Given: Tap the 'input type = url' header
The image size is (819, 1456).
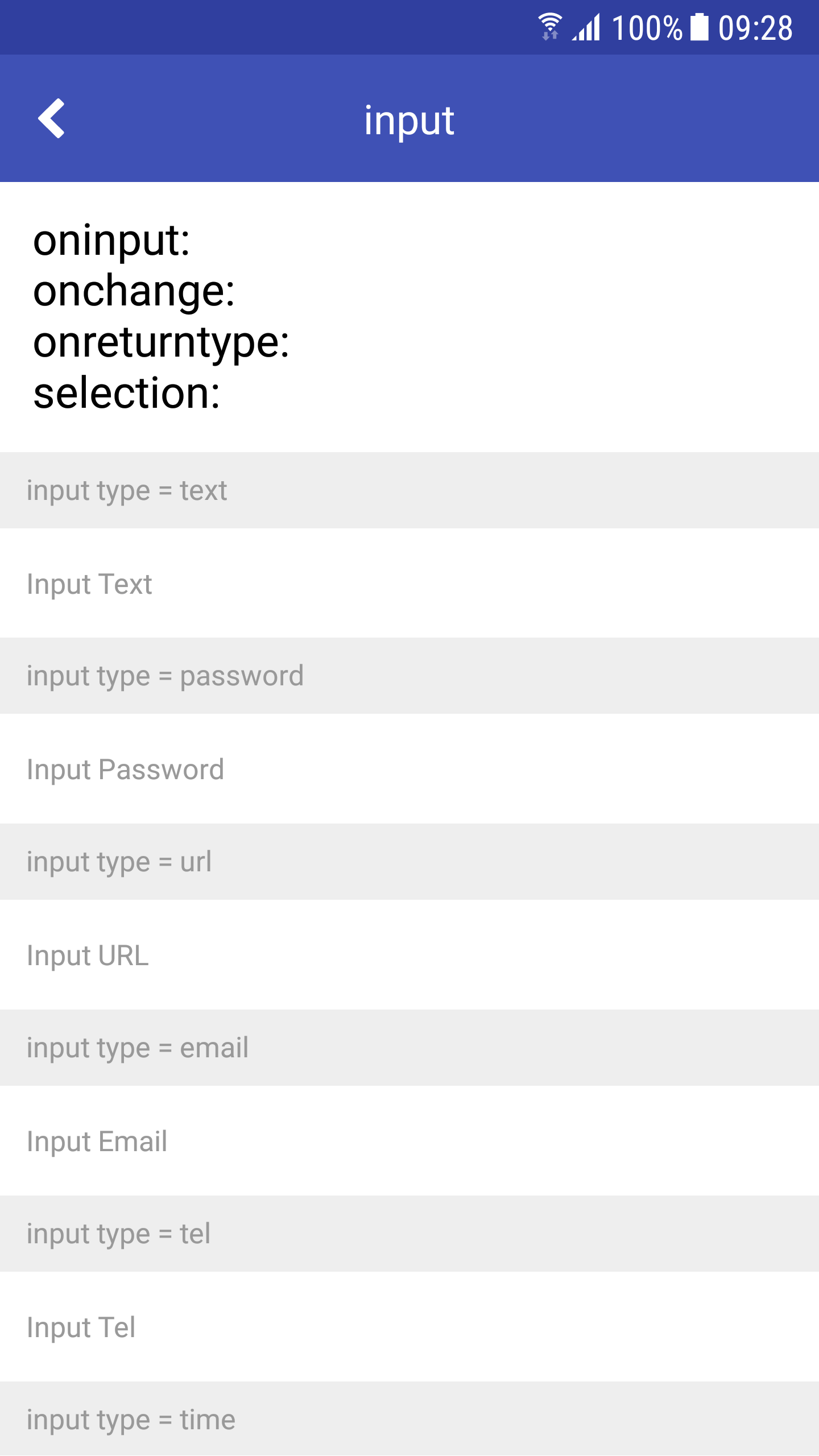Looking at the screenshot, I should (119, 862).
